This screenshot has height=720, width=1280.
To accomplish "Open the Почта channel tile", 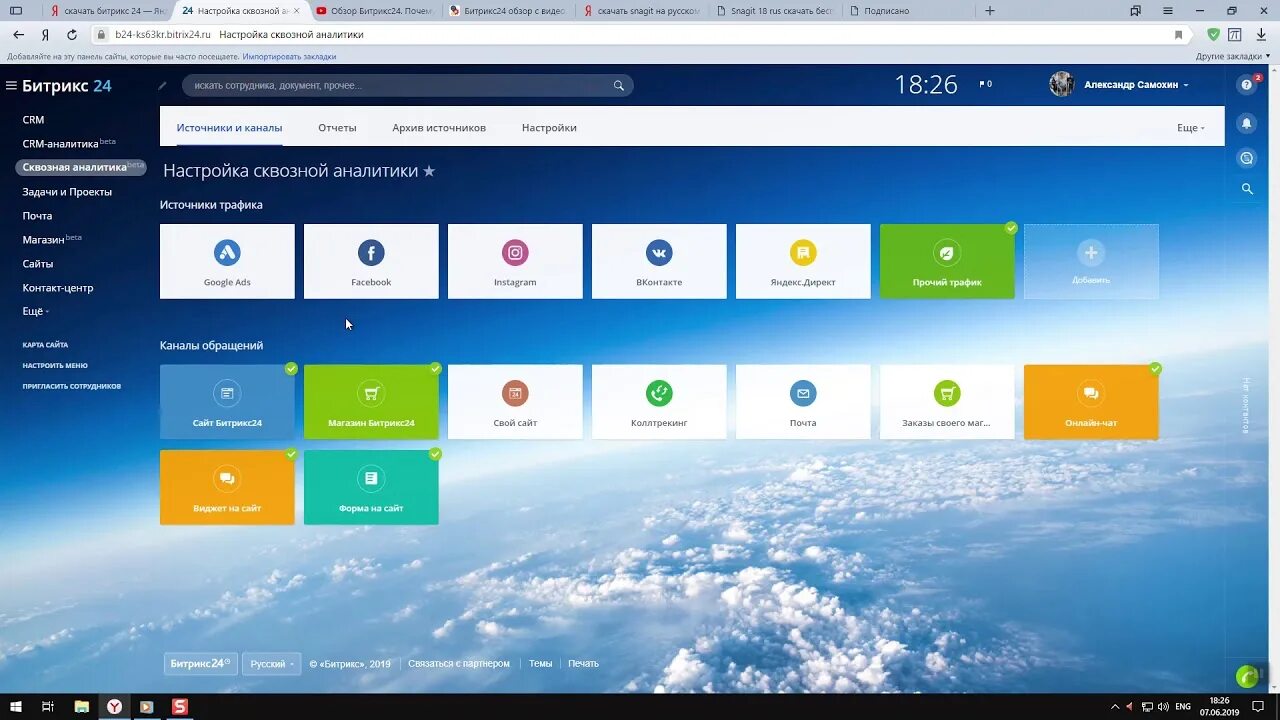I will (x=803, y=402).
